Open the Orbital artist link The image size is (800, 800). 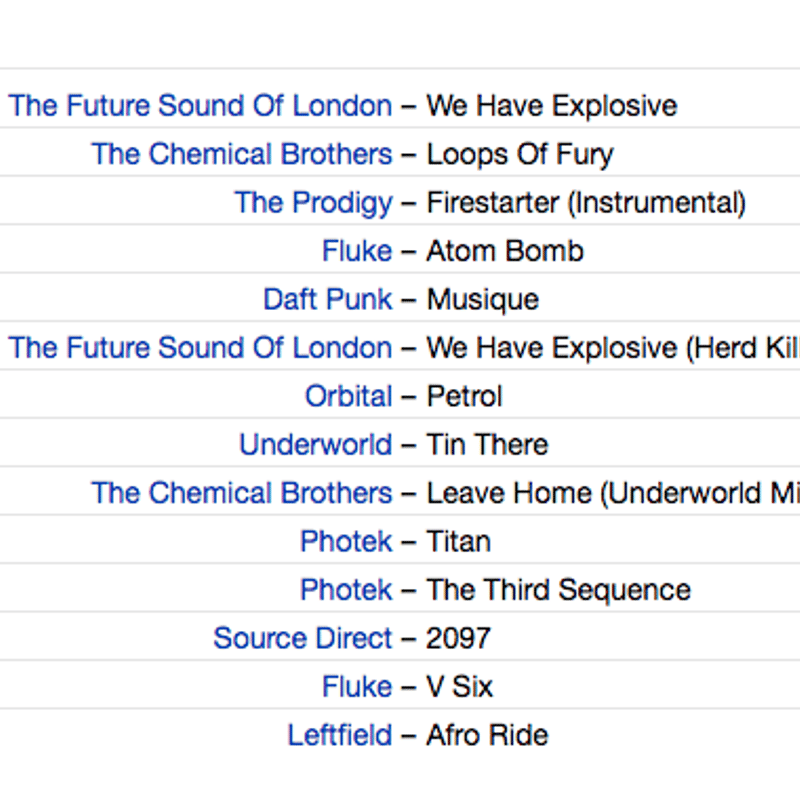[x=348, y=396]
